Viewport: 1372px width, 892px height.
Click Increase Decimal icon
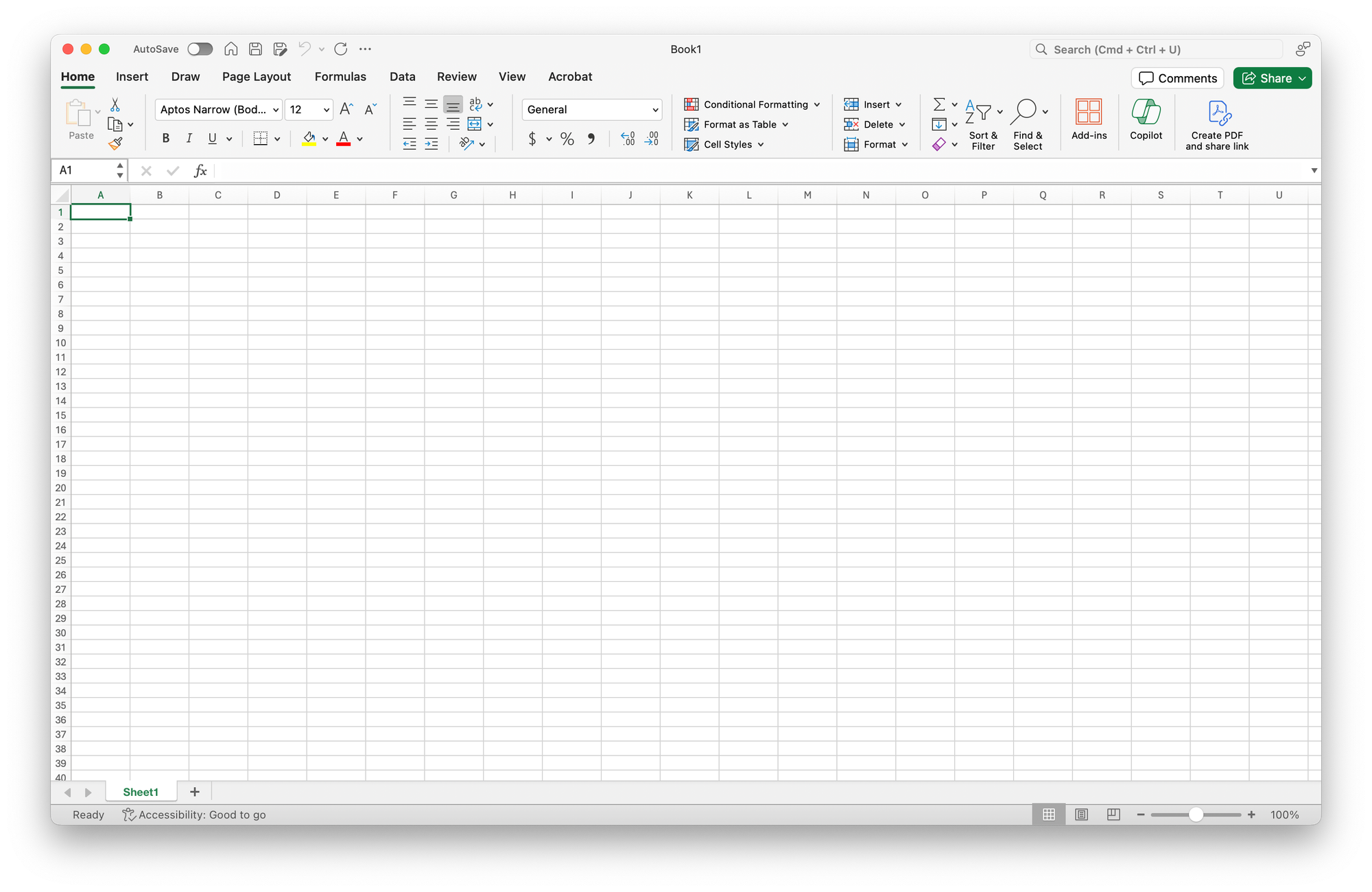[x=628, y=139]
